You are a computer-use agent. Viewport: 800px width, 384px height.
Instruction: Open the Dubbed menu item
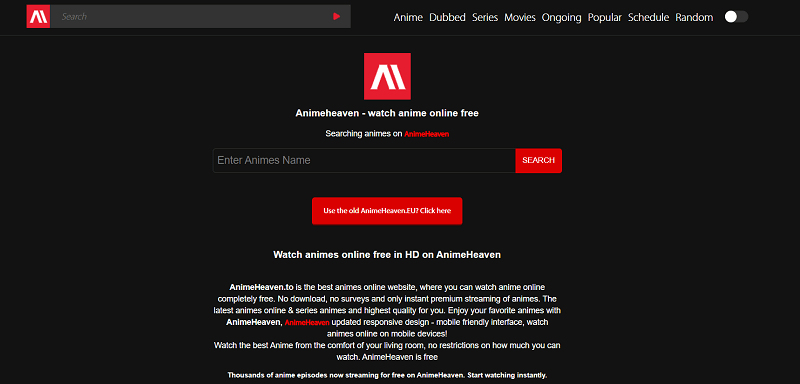coord(447,17)
